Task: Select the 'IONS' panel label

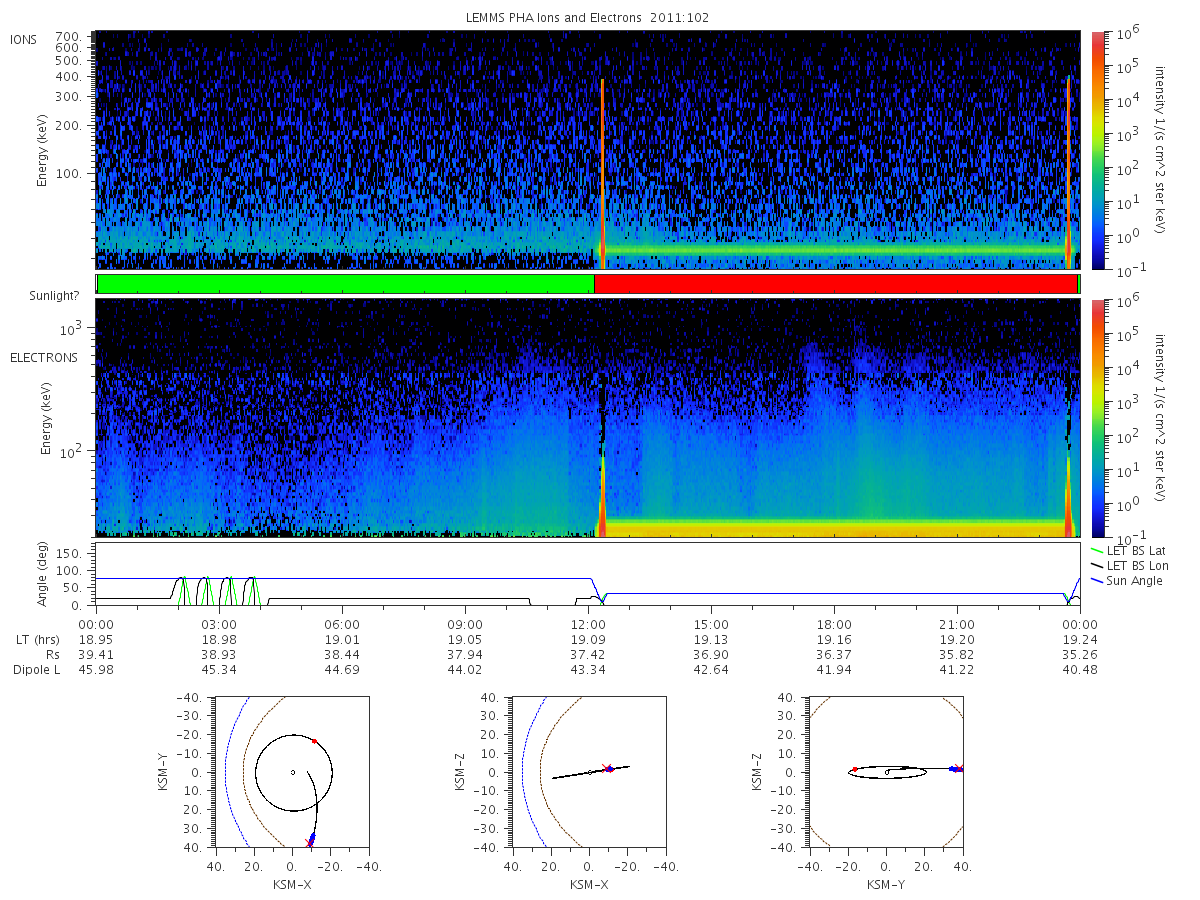Action: (23, 40)
